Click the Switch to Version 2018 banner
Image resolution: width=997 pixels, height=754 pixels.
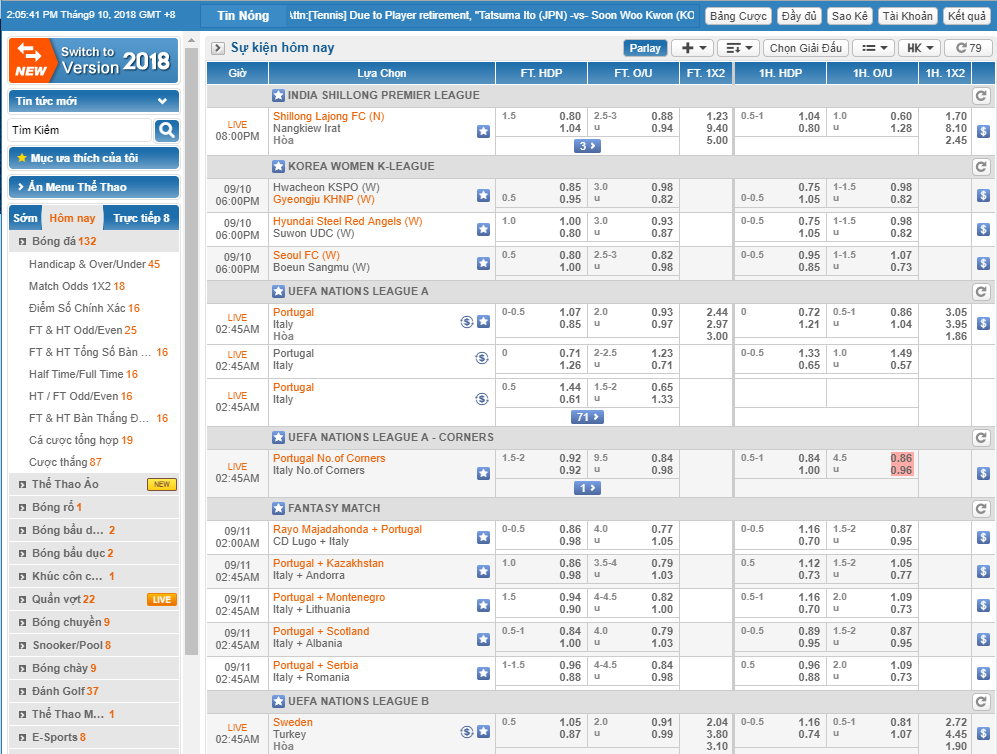pyautogui.click(x=94, y=61)
